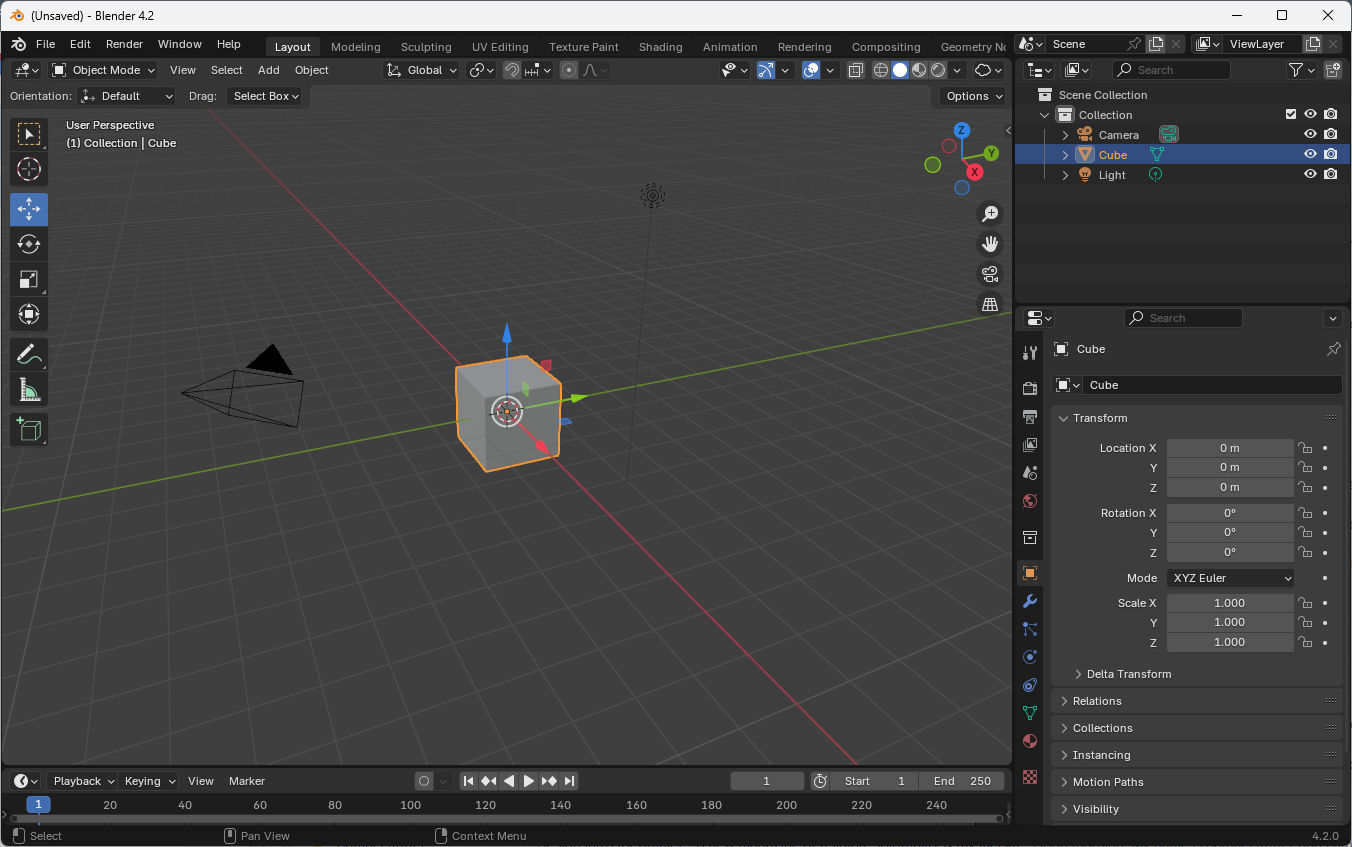Open the World properties tab
The height and width of the screenshot is (847, 1352).
pyautogui.click(x=1030, y=500)
